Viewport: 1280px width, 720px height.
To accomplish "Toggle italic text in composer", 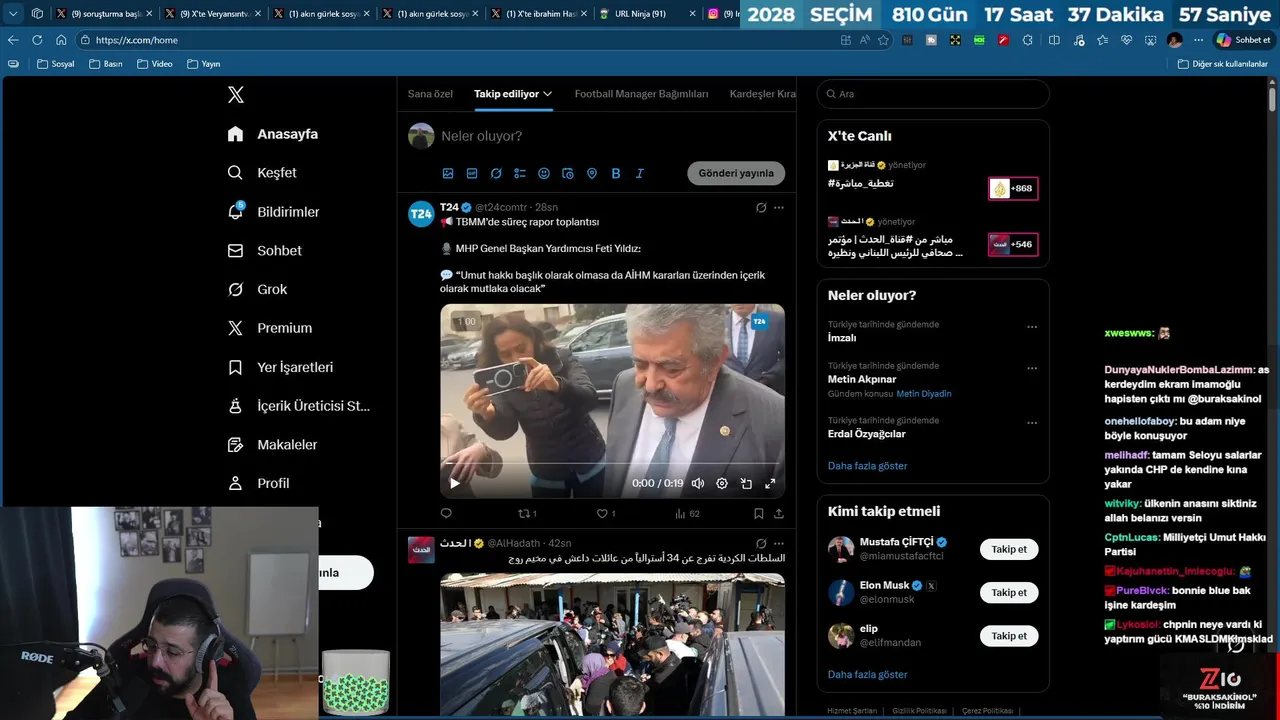I will pos(640,174).
